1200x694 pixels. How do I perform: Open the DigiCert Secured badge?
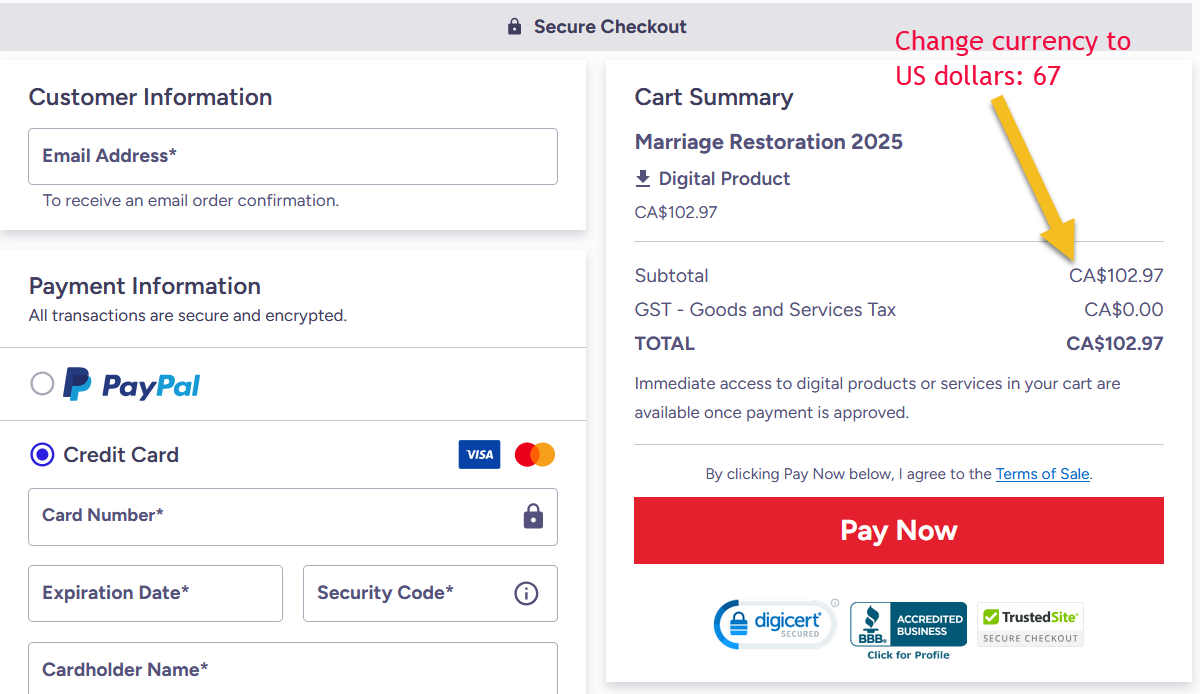(x=775, y=625)
